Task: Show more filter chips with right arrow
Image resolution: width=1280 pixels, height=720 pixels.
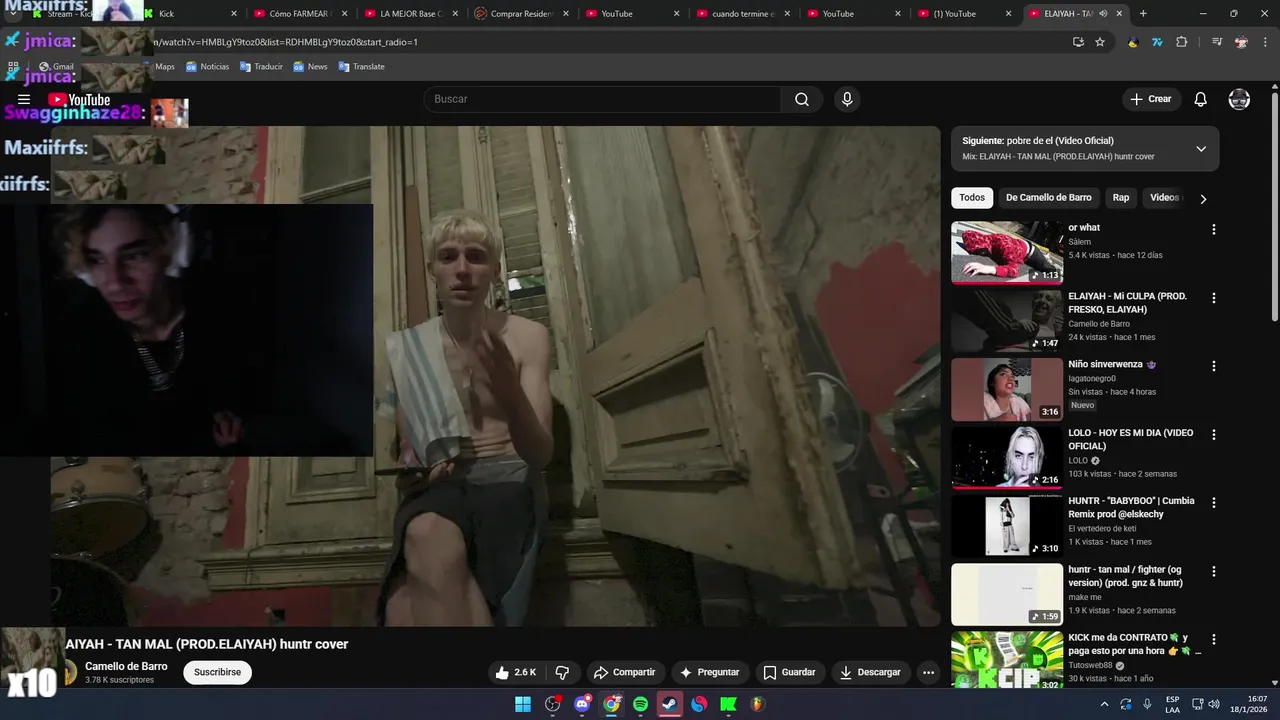Action: [x=1203, y=198]
